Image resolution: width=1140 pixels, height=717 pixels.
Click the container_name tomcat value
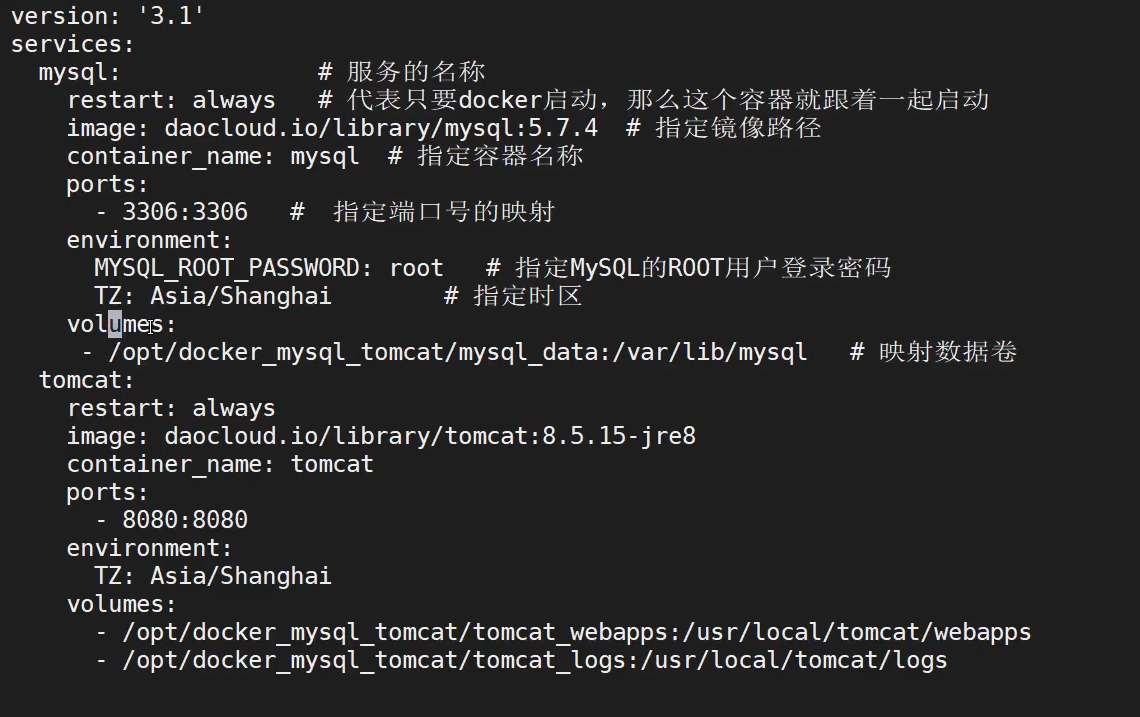pos(332,464)
